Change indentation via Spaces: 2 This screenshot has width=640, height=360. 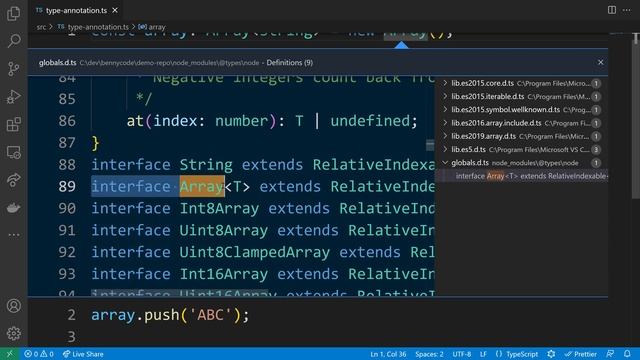[x=429, y=354]
